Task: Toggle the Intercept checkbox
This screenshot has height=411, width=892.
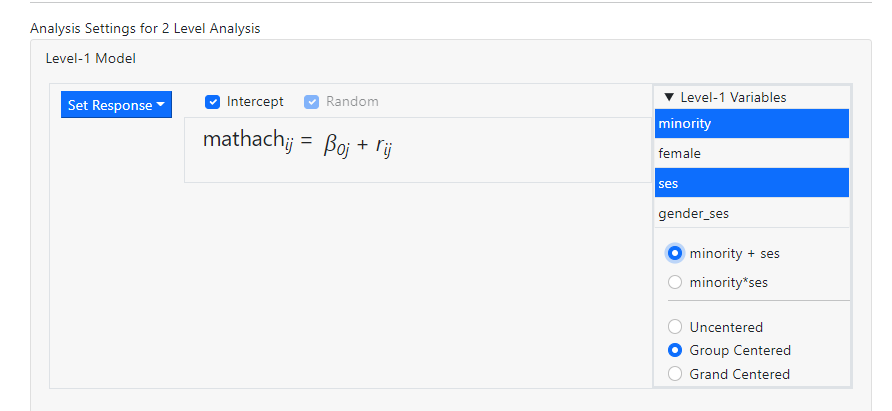Action: pyautogui.click(x=212, y=102)
